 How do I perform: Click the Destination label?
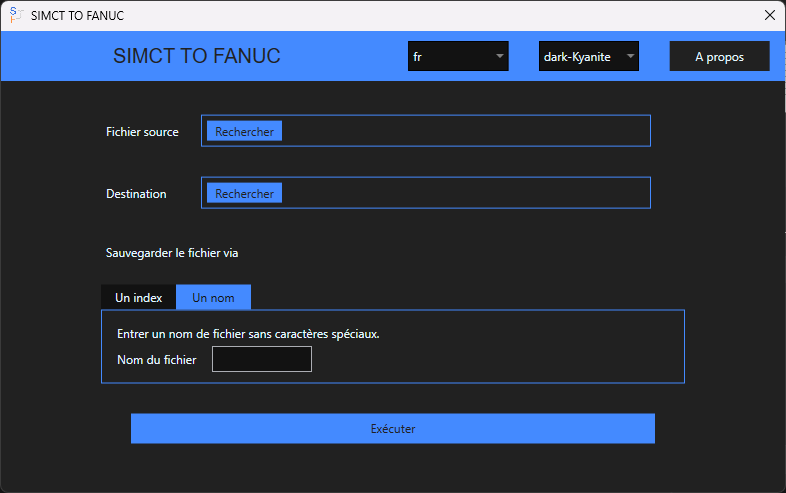tap(136, 194)
